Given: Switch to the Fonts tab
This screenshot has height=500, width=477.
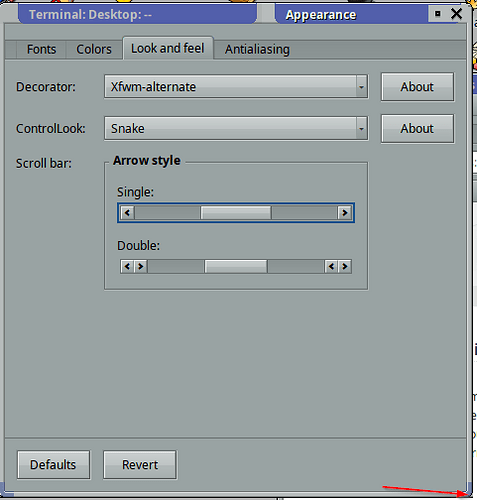Looking at the screenshot, I should coord(41,49).
